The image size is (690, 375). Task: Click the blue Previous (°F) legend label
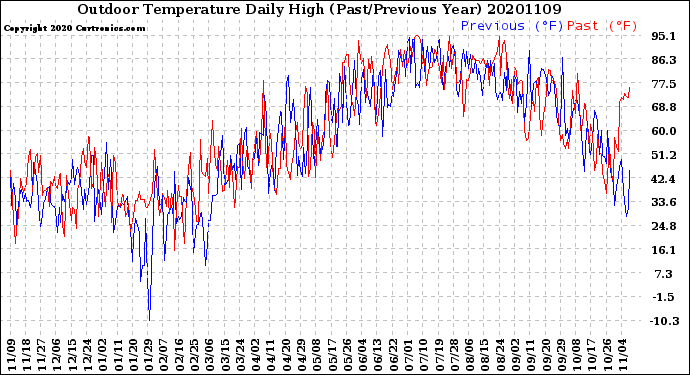click(x=512, y=26)
